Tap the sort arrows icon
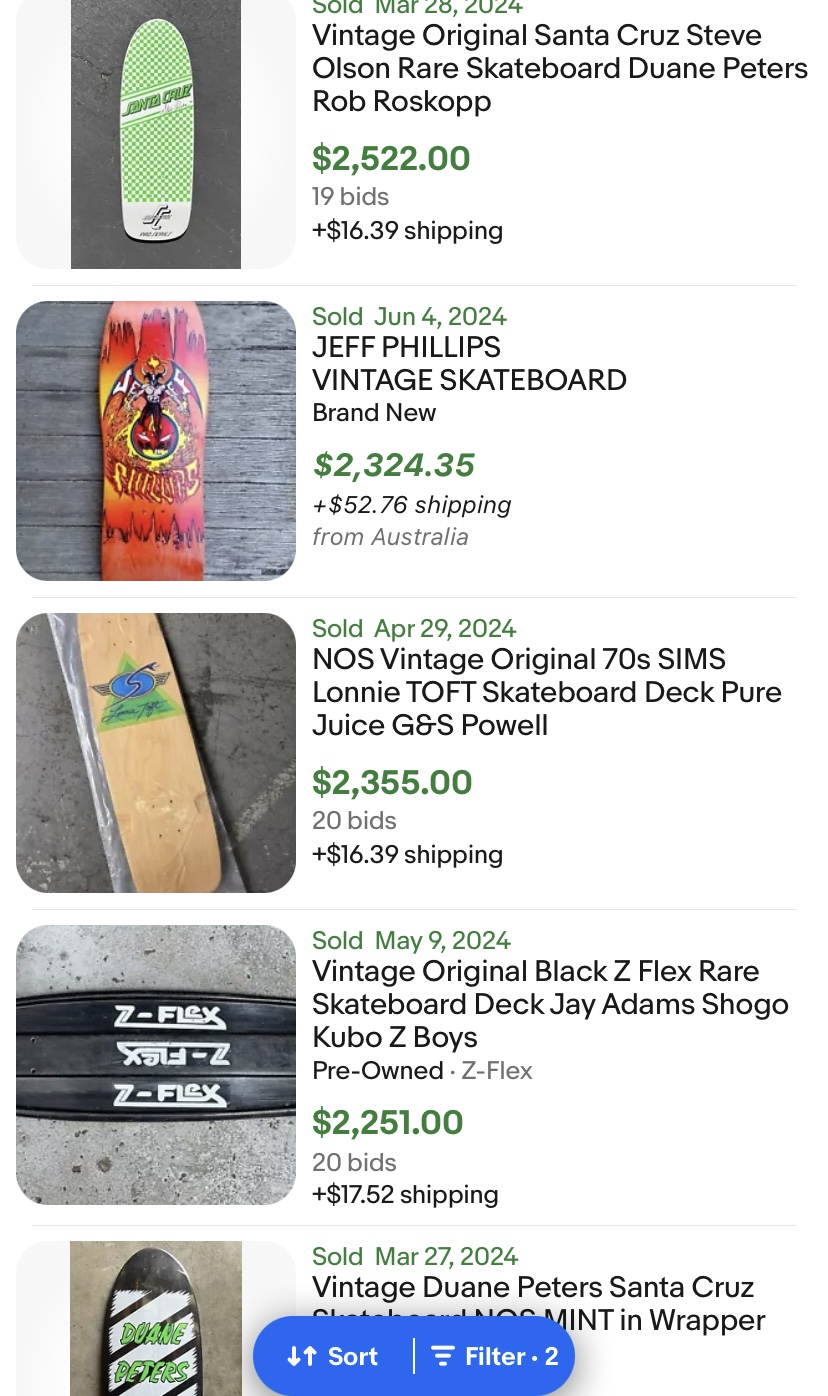828x1396 pixels. point(301,1356)
